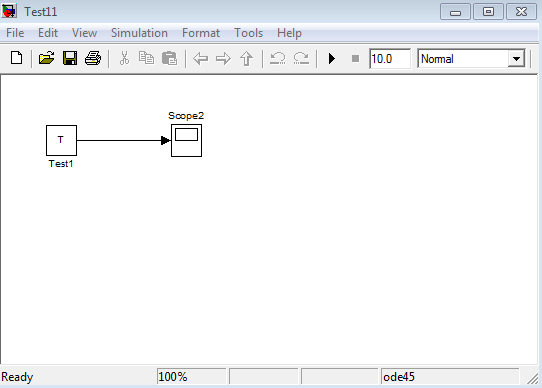The image size is (542, 388).
Task: Stop simulation with the square button
Action: 355,58
